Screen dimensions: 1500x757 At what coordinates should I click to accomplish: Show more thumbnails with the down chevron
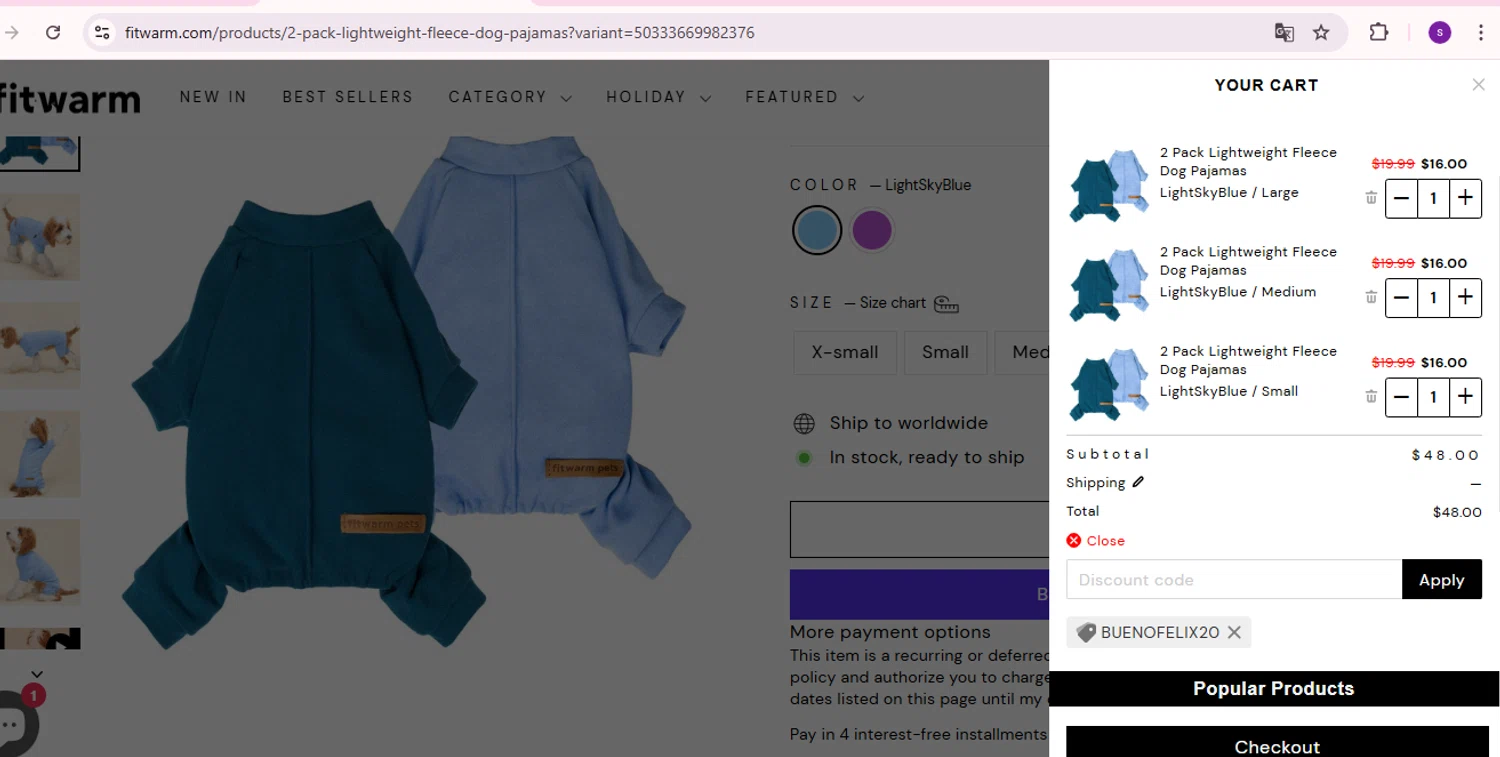[x=37, y=674]
